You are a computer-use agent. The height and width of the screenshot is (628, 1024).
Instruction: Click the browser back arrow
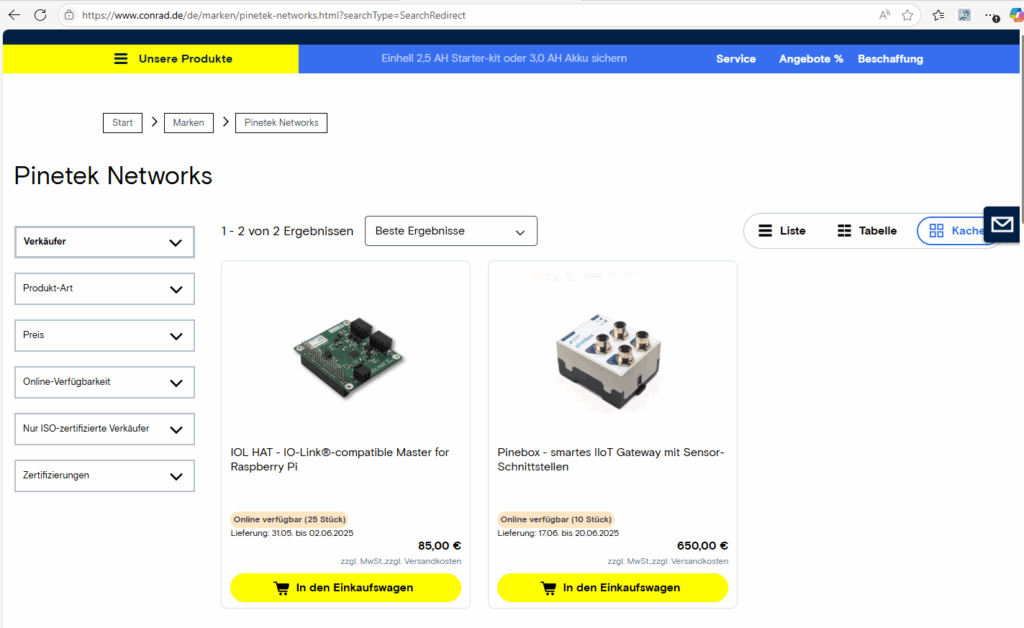click(14, 15)
